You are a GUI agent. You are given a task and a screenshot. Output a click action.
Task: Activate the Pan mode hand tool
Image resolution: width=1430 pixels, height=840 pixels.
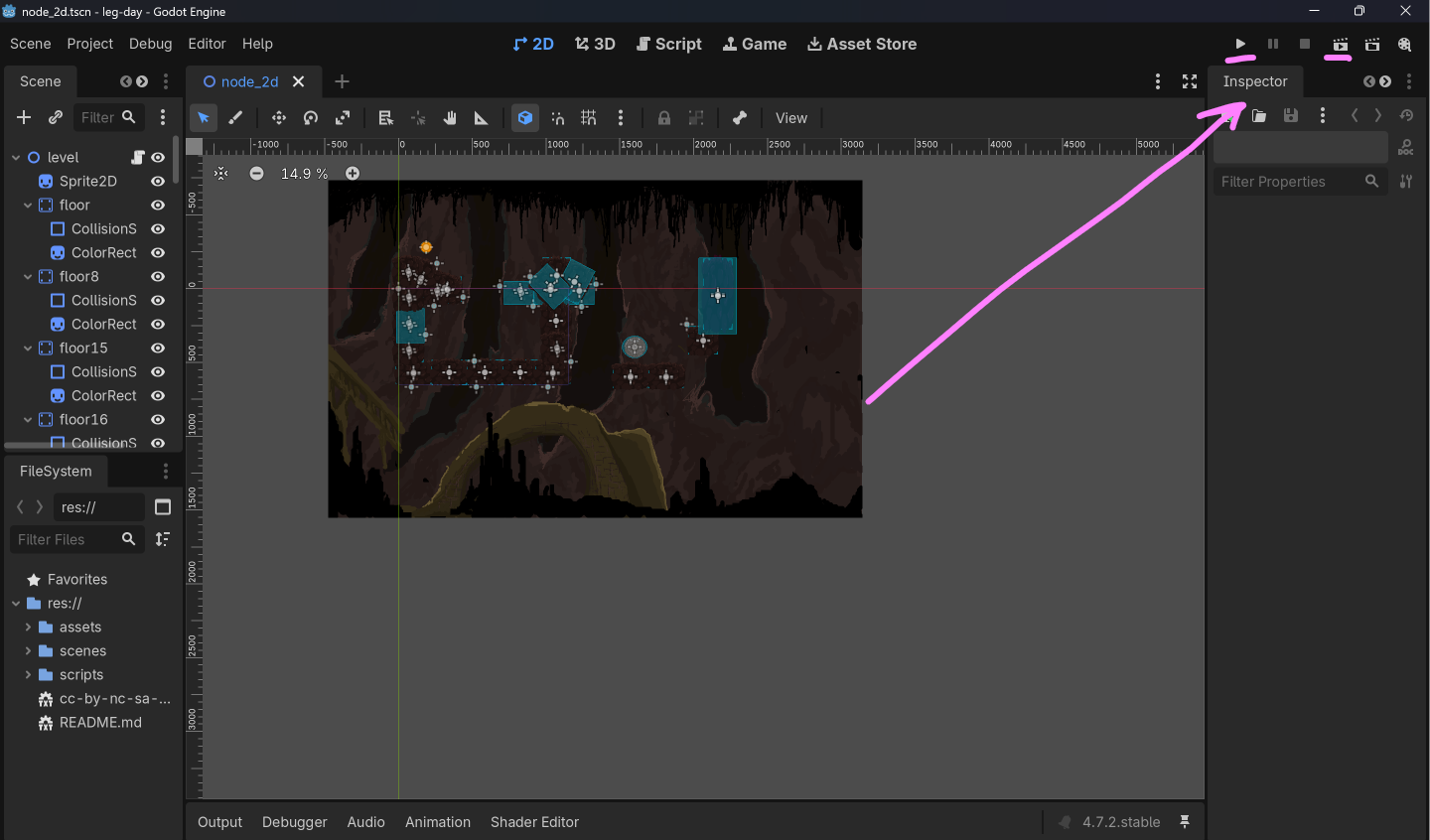coord(450,118)
